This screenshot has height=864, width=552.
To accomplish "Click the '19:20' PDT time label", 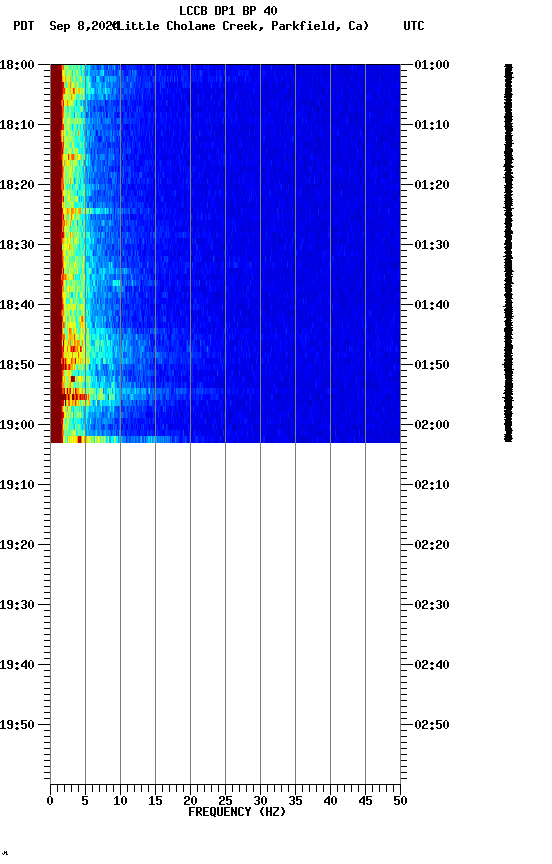I will 17,546.
